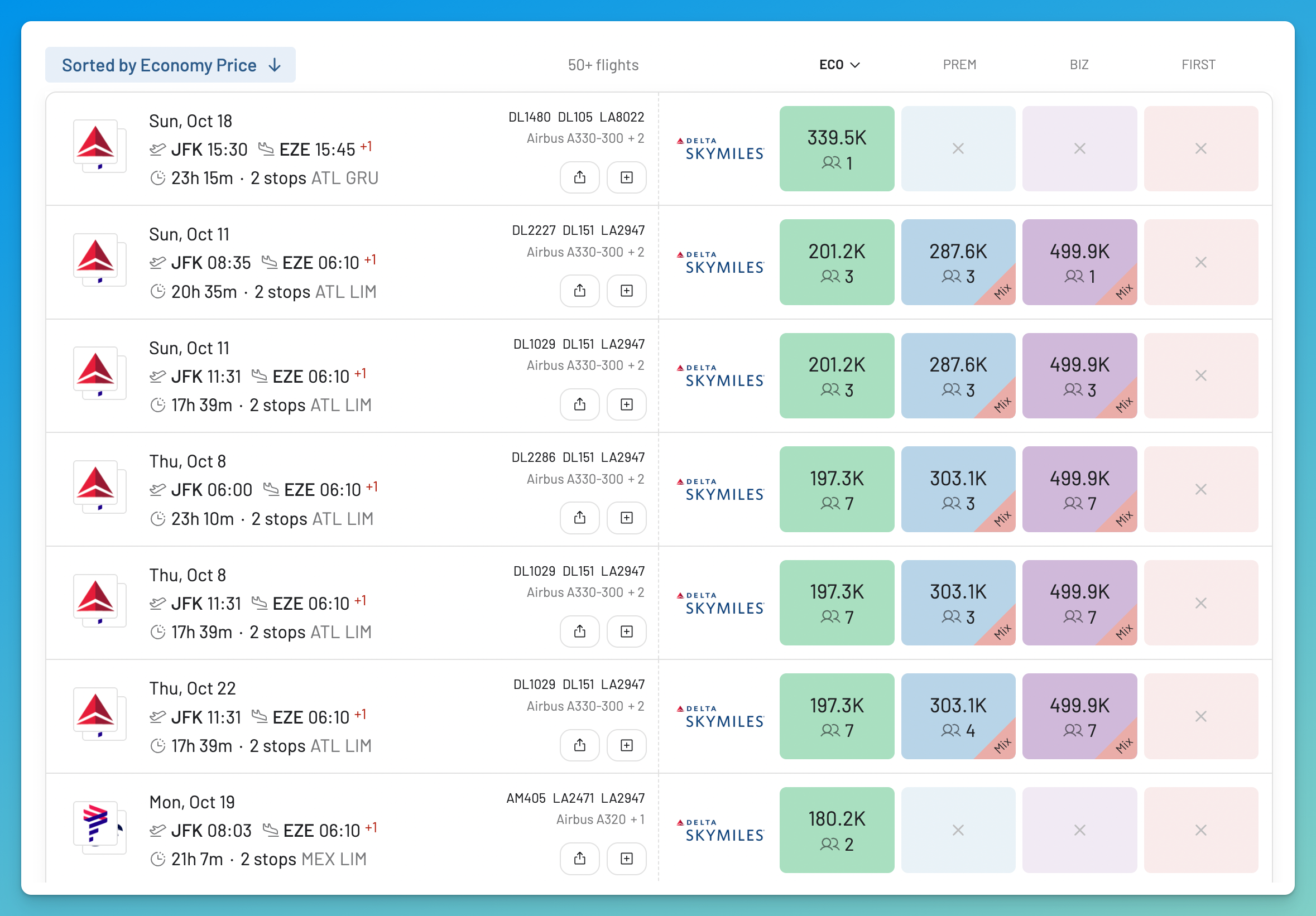Share the Oct 11 JFK 08:35 flight
Viewport: 1316px width, 916px height.
[x=579, y=291]
